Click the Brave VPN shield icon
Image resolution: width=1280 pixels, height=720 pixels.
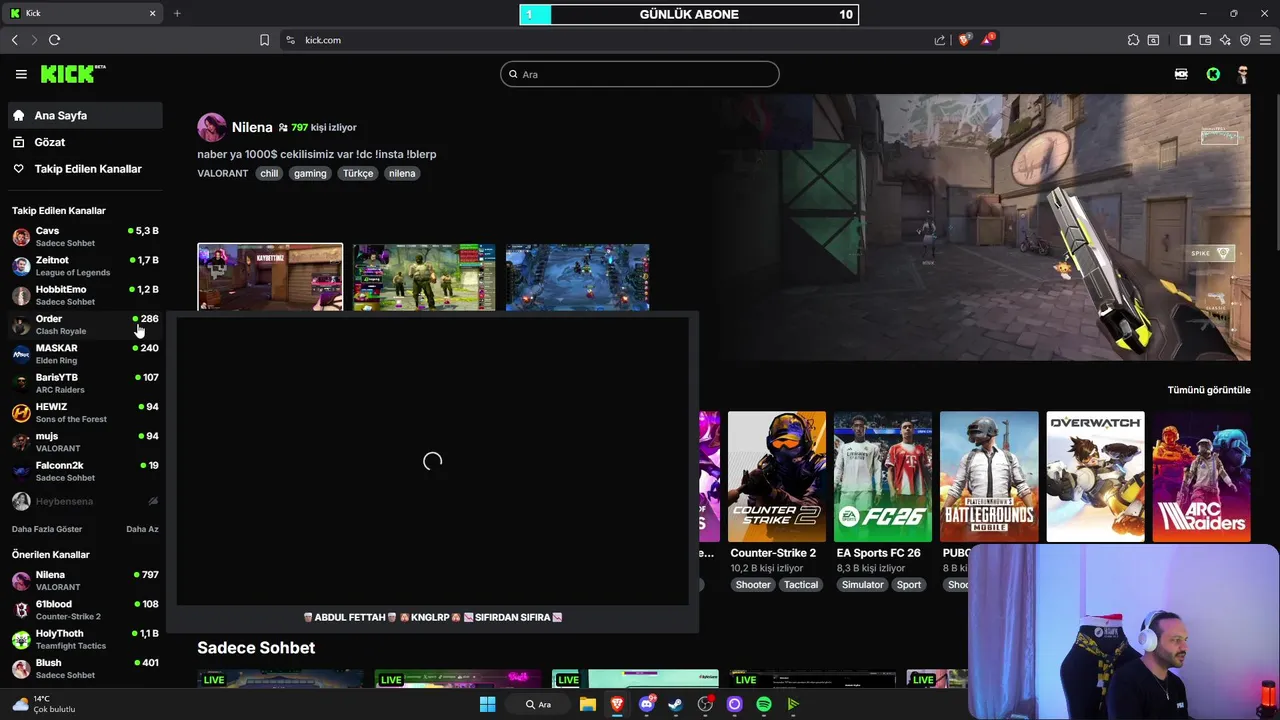1245,40
